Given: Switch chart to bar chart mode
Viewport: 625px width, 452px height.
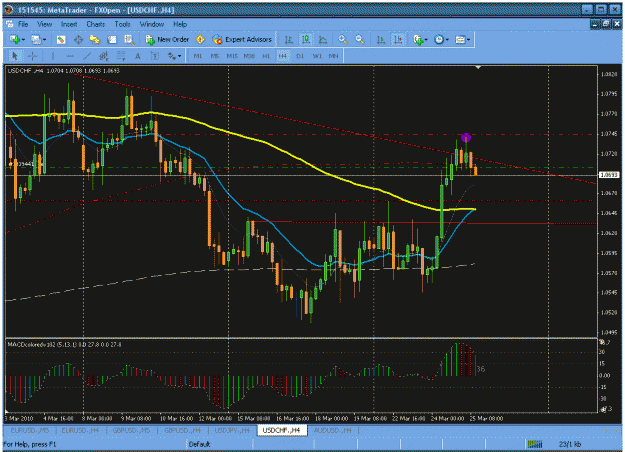Looking at the screenshot, I should 289,39.
